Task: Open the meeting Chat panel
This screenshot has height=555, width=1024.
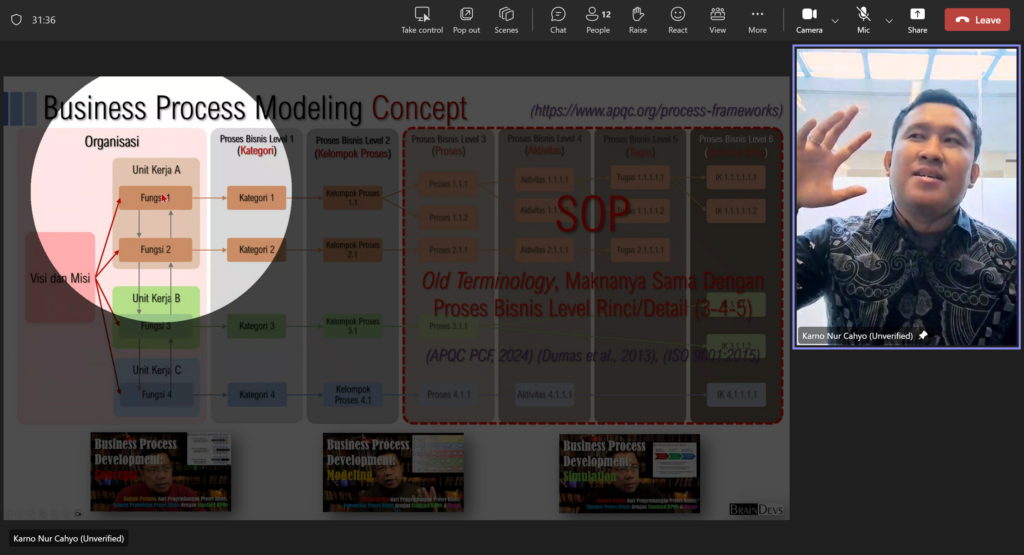Action: (558, 19)
